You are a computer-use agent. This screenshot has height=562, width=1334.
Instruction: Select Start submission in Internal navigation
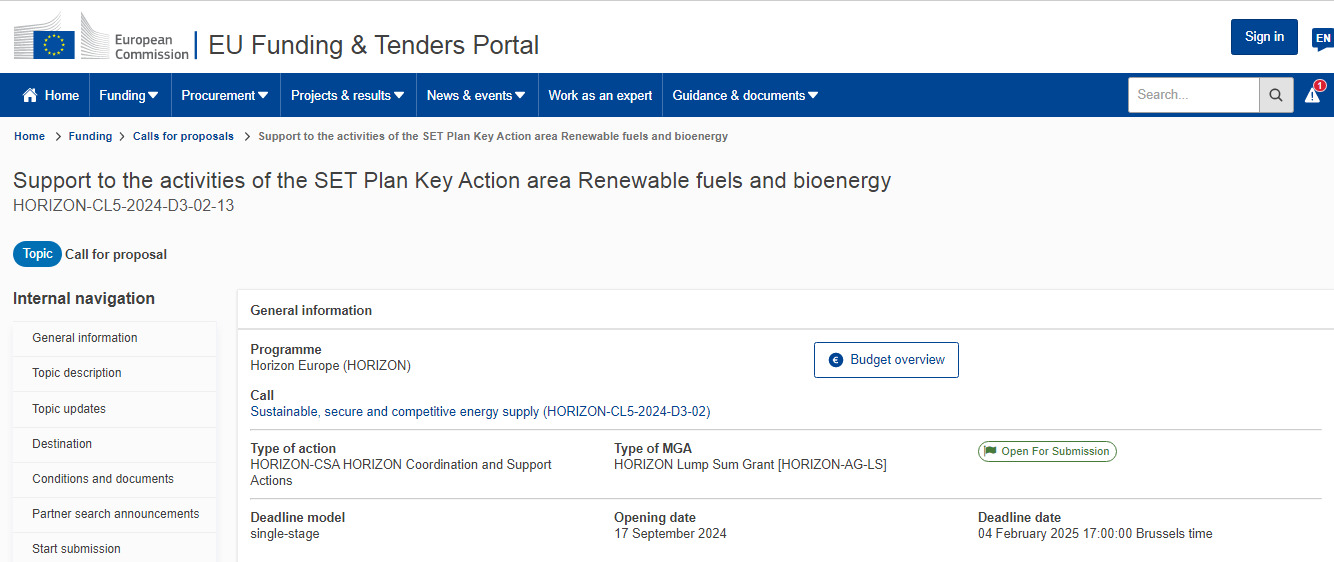pyautogui.click(x=76, y=549)
